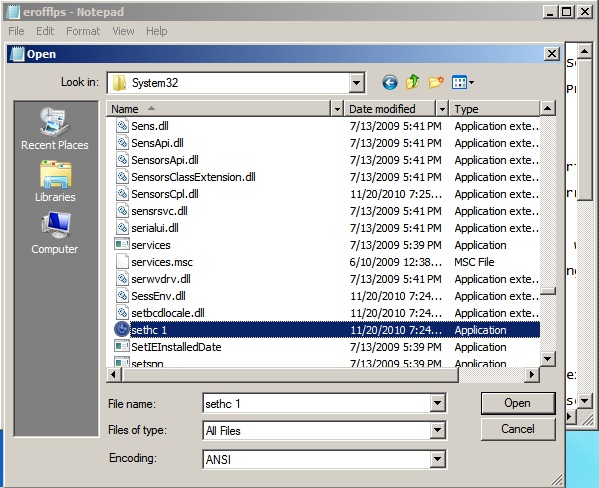Open the Date modified column filter dropdown
Screen dimensions: 599x488
(x=442, y=109)
